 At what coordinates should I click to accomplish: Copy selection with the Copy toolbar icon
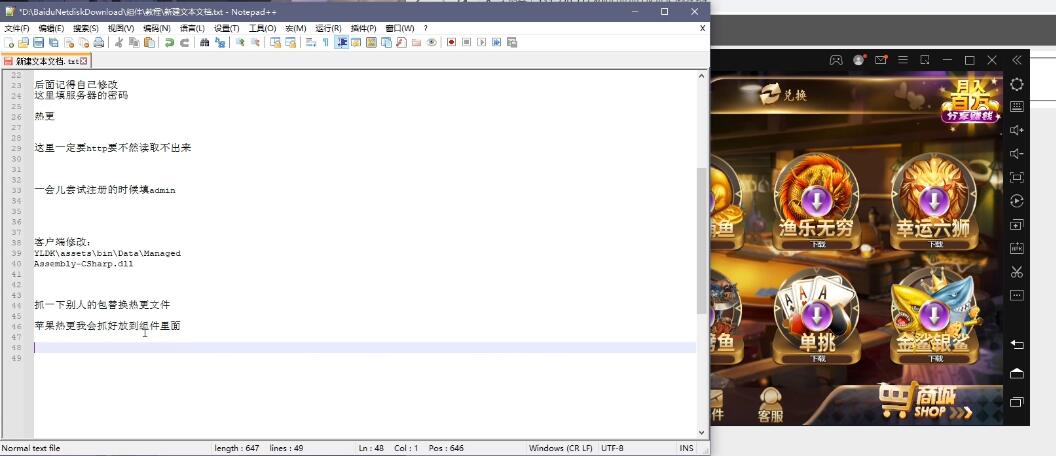[134, 42]
